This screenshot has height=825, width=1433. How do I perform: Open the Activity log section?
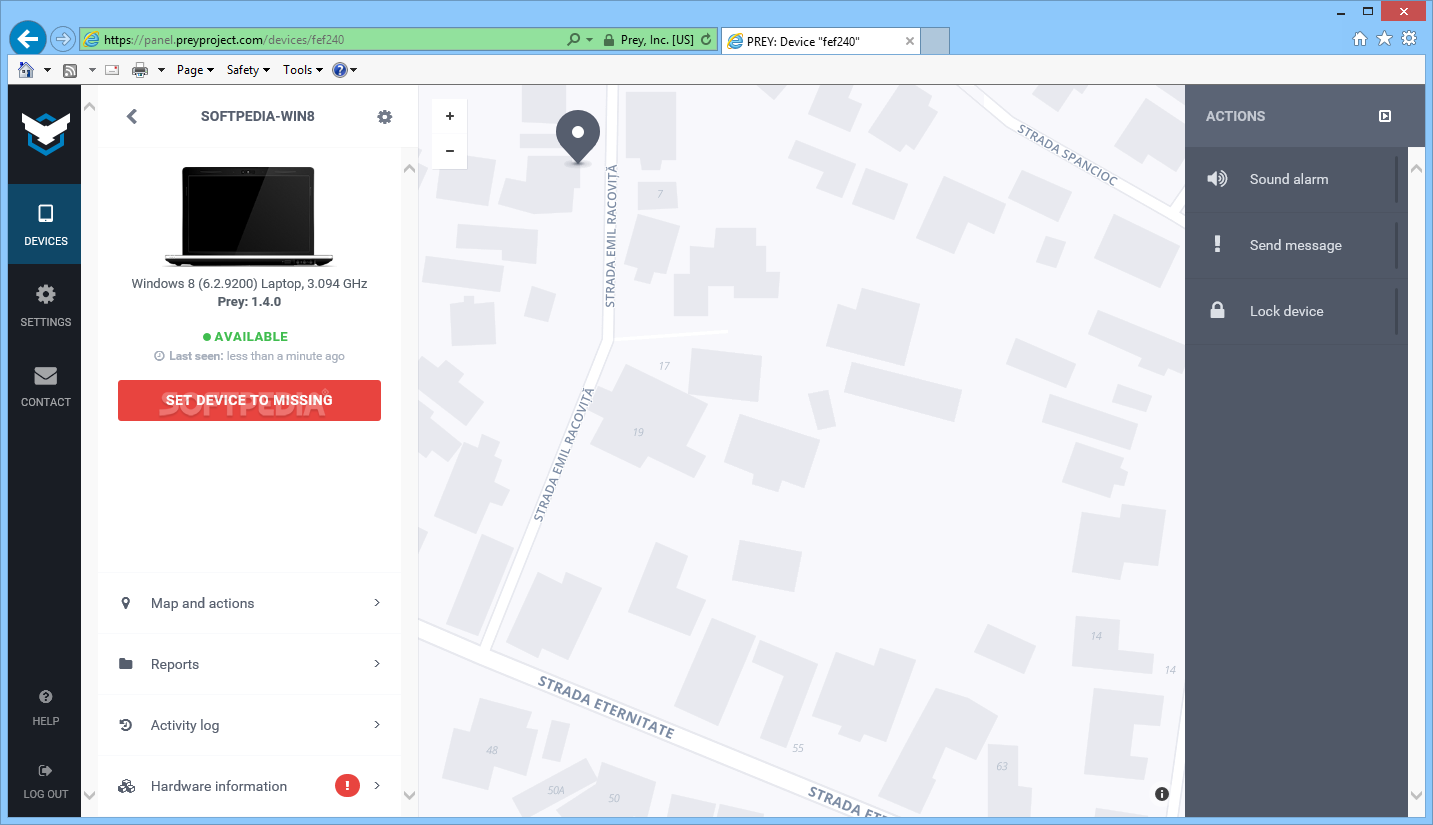coord(249,725)
